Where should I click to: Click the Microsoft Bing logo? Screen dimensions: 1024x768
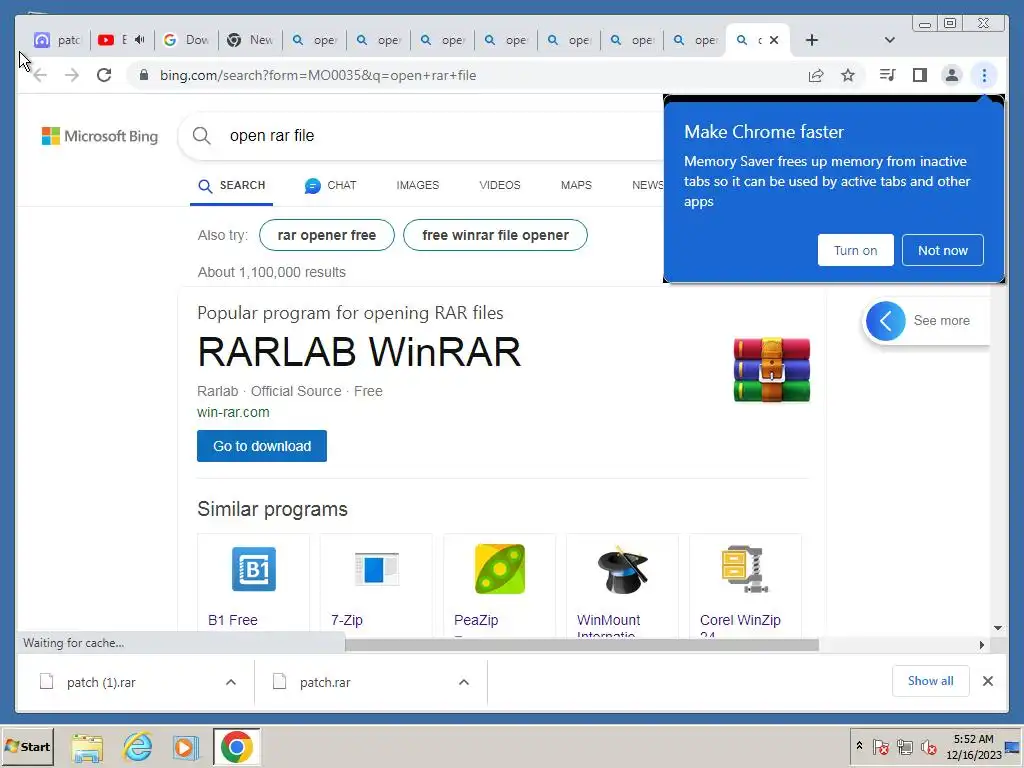100,136
